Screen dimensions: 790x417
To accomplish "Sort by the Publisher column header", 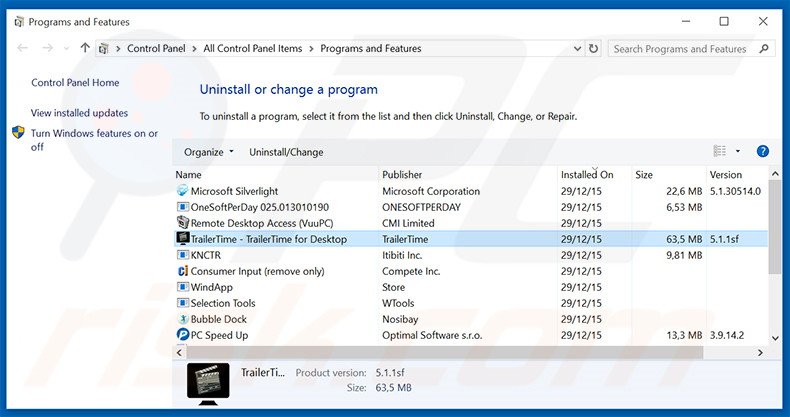I will coord(468,174).
